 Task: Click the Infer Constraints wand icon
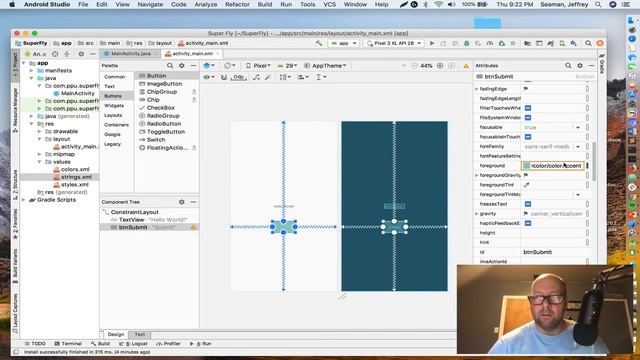pyautogui.click(x=268, y=77)
